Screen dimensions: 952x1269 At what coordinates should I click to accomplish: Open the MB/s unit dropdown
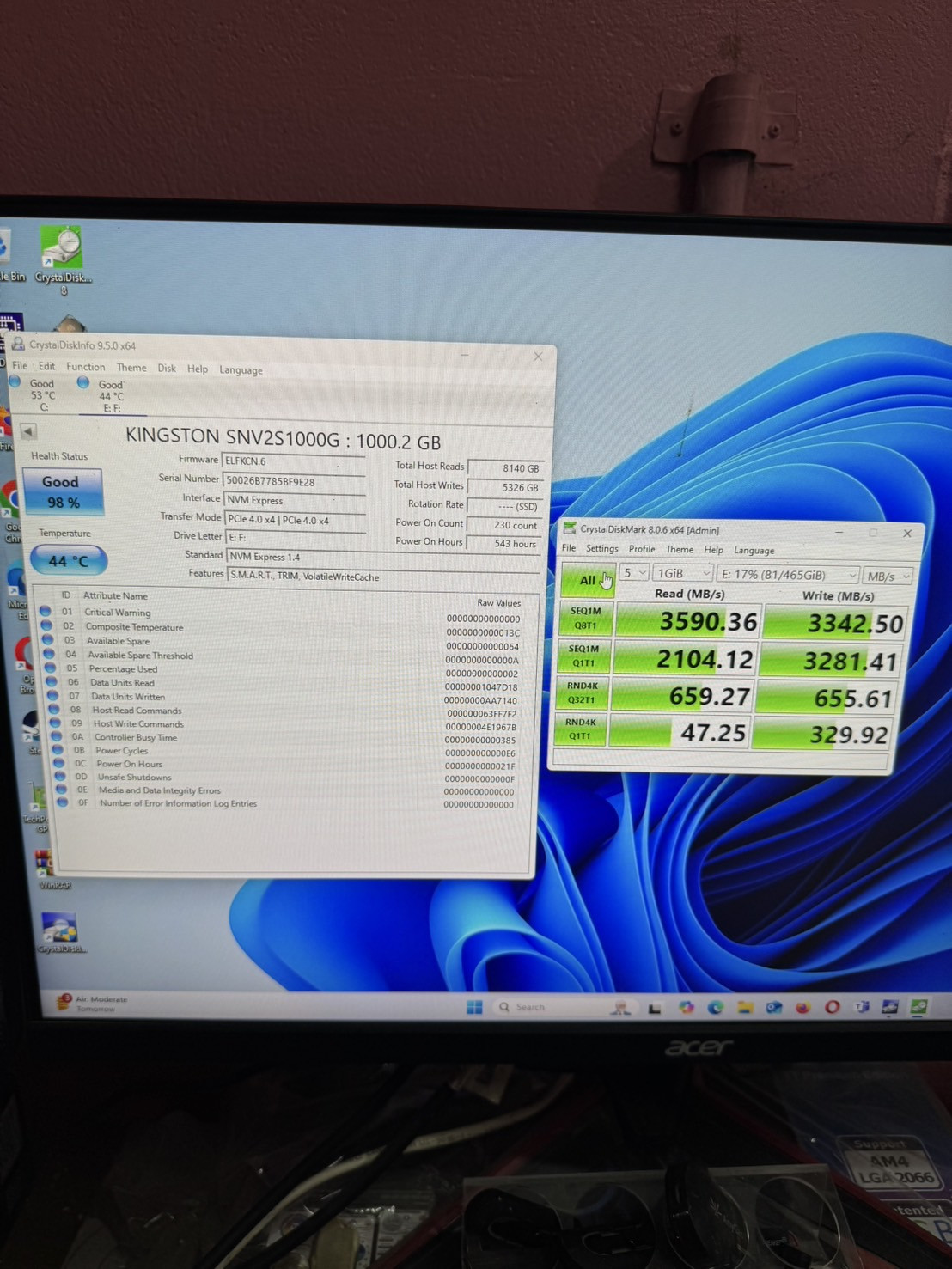pyautogui.click(x=888, y=576)
